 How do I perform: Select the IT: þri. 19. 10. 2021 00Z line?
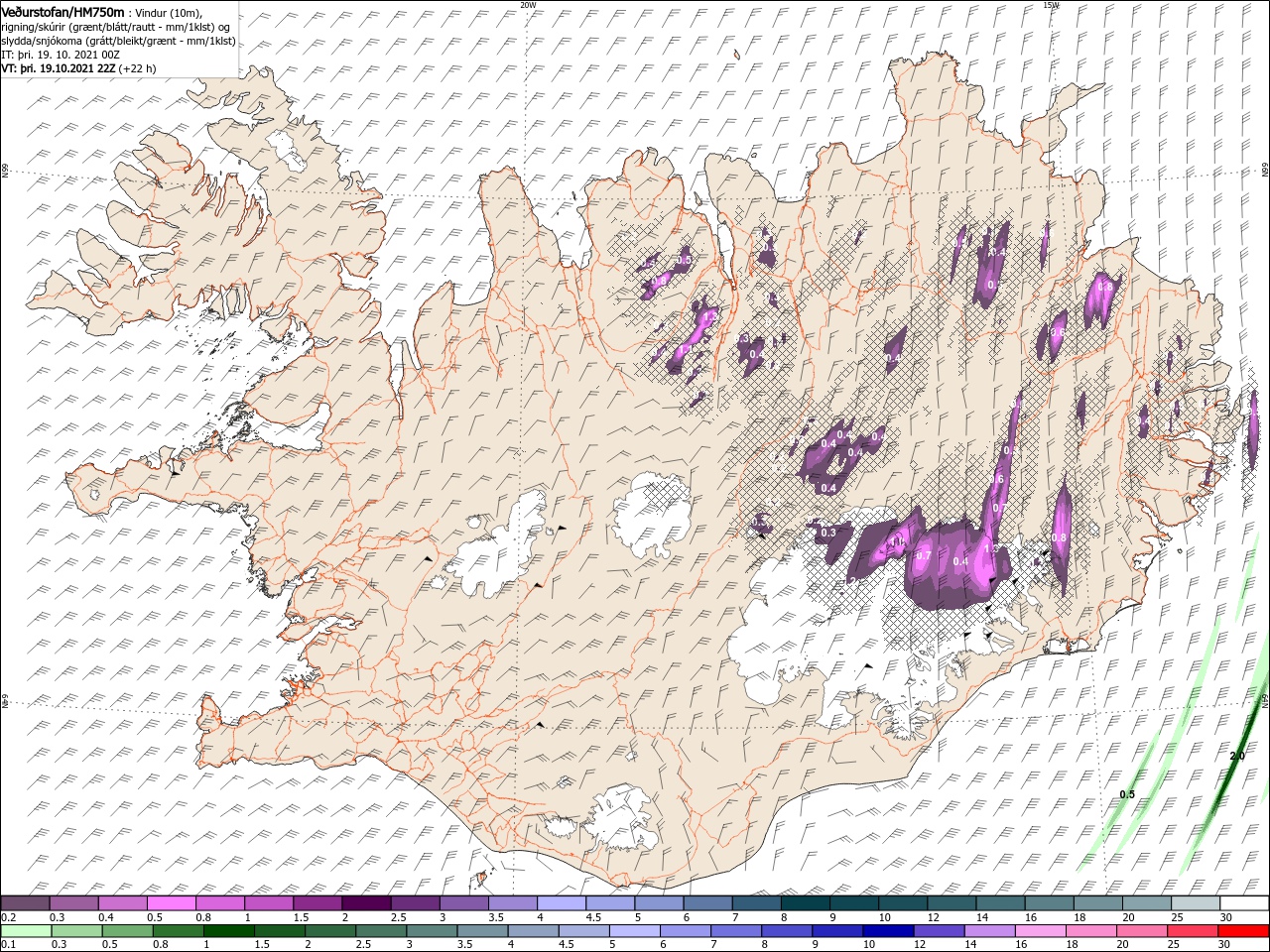(61, 55)
